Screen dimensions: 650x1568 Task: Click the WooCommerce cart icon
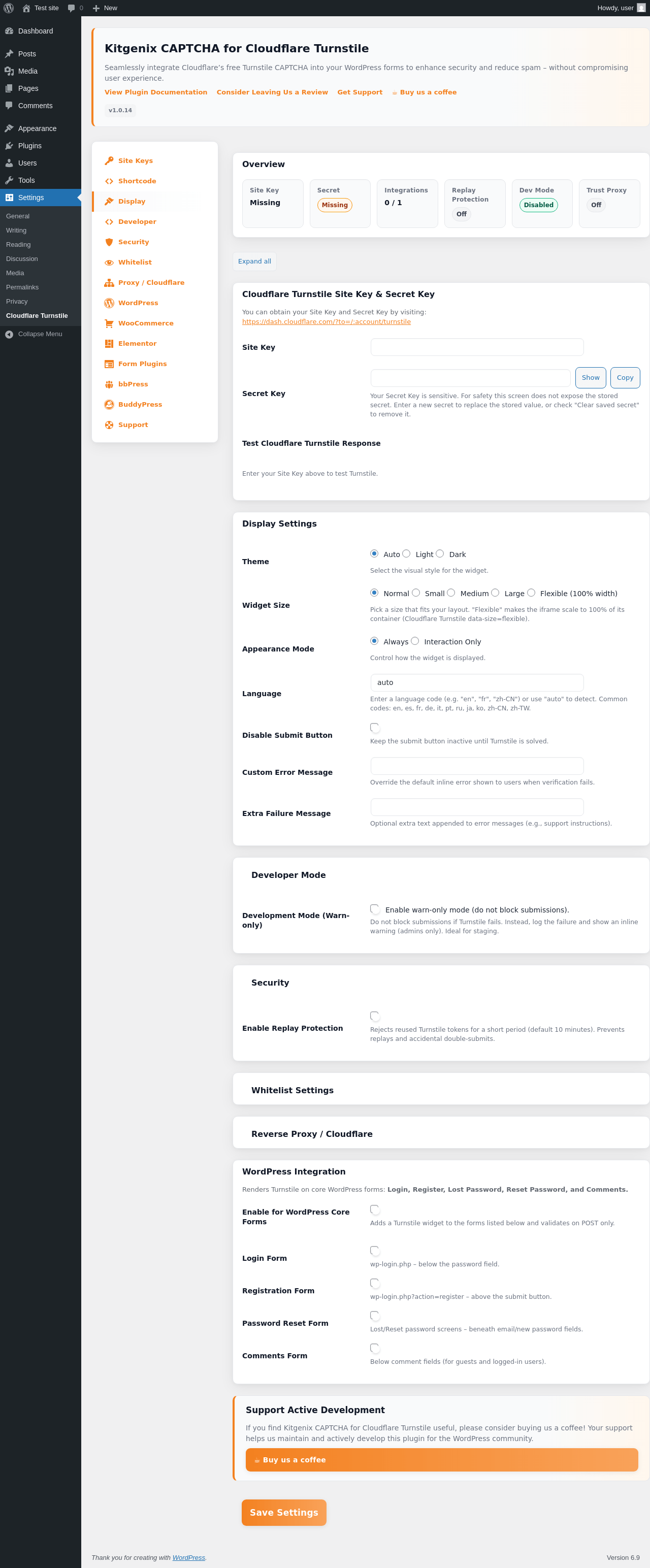point(109,323)
